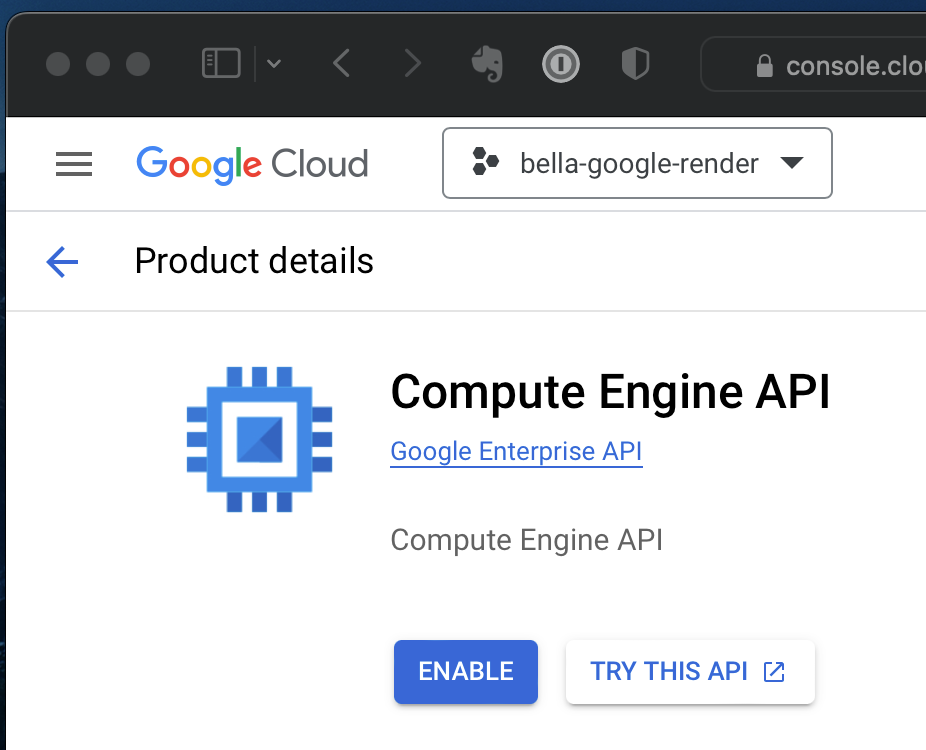Image resolution: width=926 pixels, height=750 pixels.
Task: Maximize the browser window
Action: [138, 65]
